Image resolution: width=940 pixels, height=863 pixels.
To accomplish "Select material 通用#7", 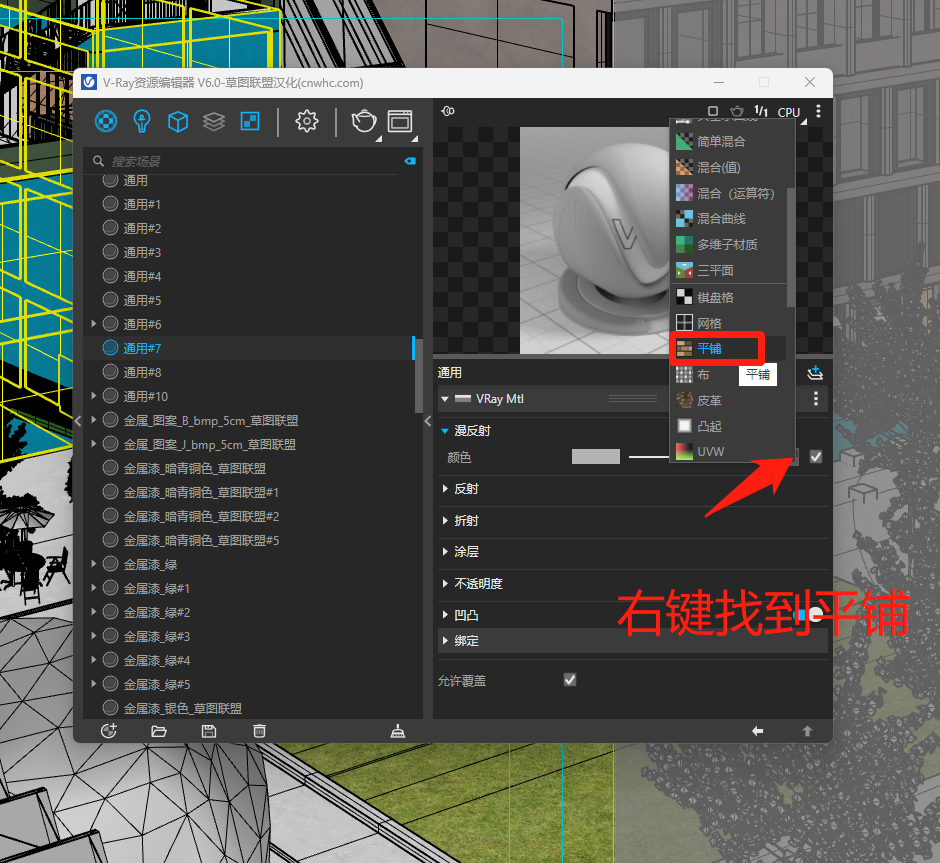I will tap(249, 348).
